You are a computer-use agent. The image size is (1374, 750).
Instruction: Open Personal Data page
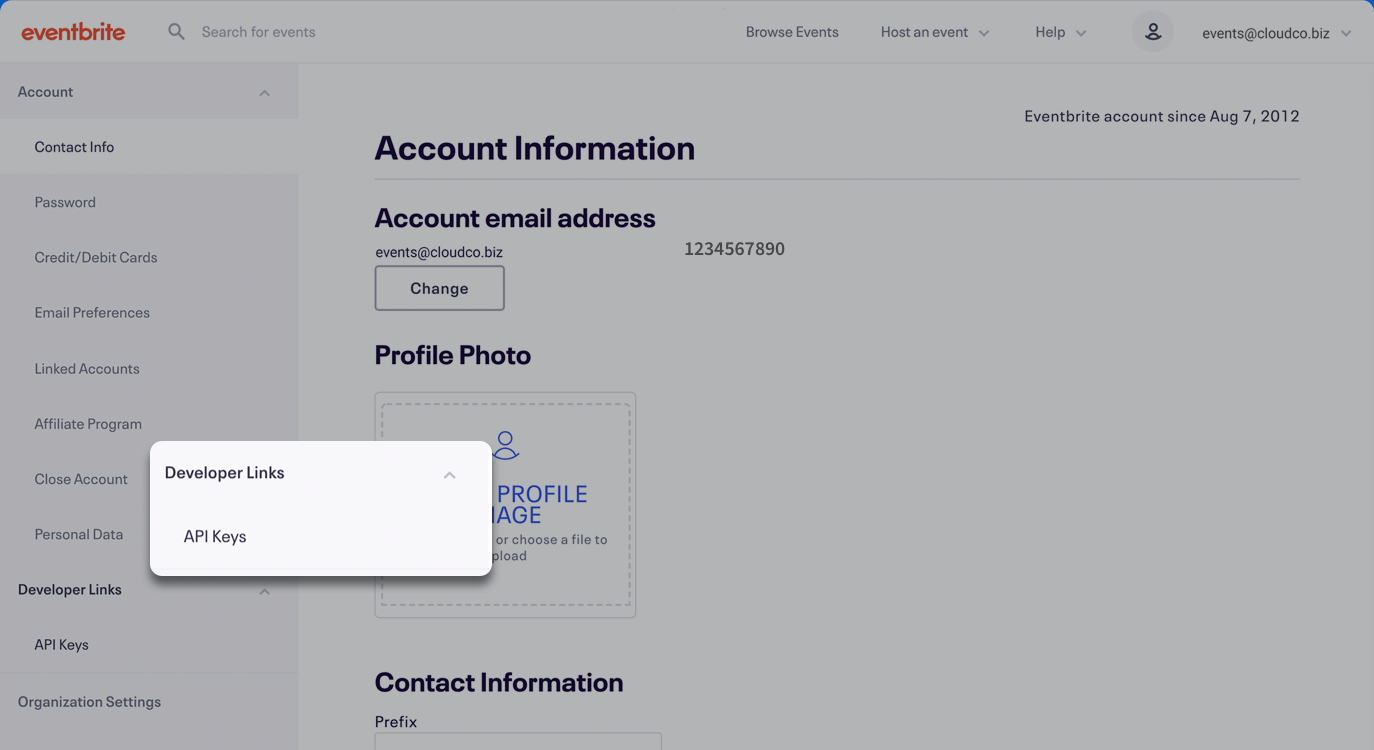tap(79, 534)
